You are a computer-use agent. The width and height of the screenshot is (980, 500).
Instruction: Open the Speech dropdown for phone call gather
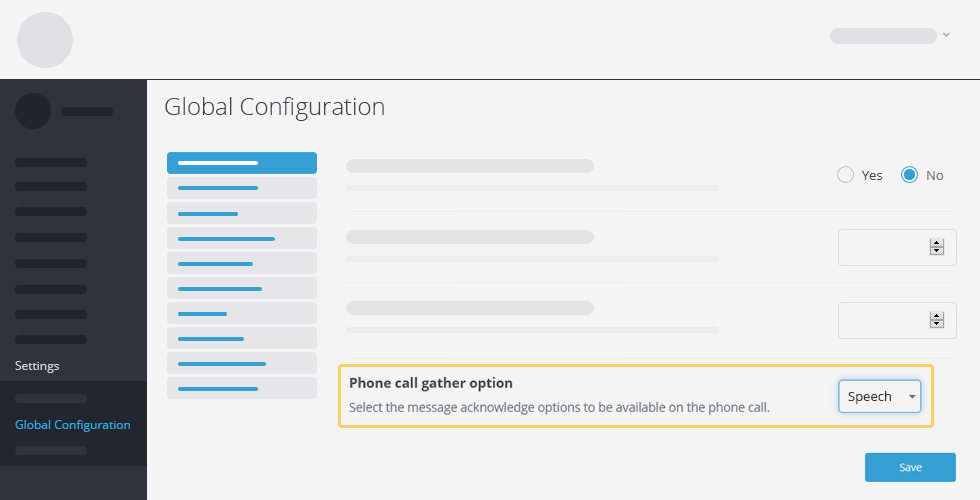[879, 396]
